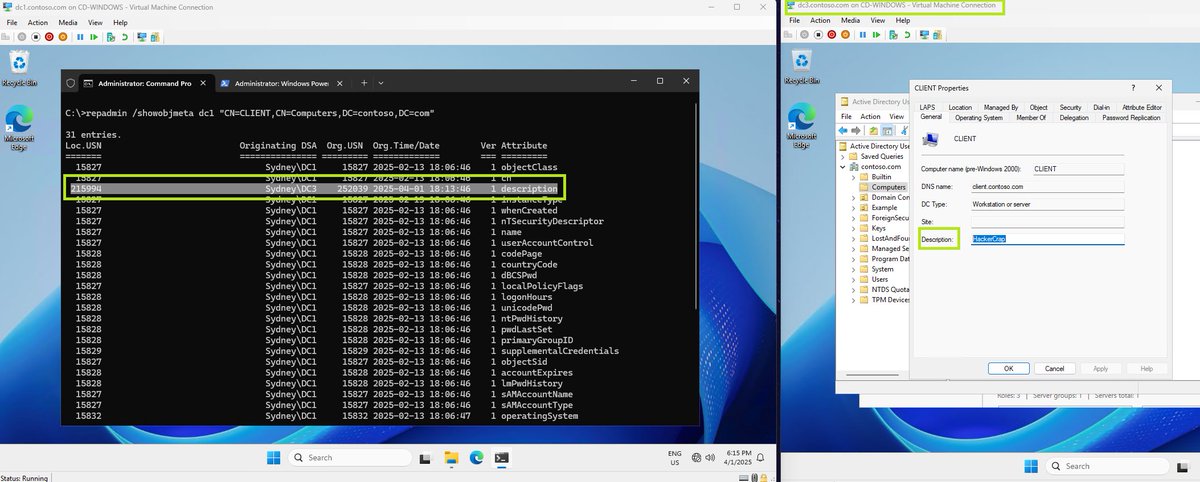Click the volume icon in dc1 system tray
Screen dimensions: 1200x482
[x=710, y=457]
